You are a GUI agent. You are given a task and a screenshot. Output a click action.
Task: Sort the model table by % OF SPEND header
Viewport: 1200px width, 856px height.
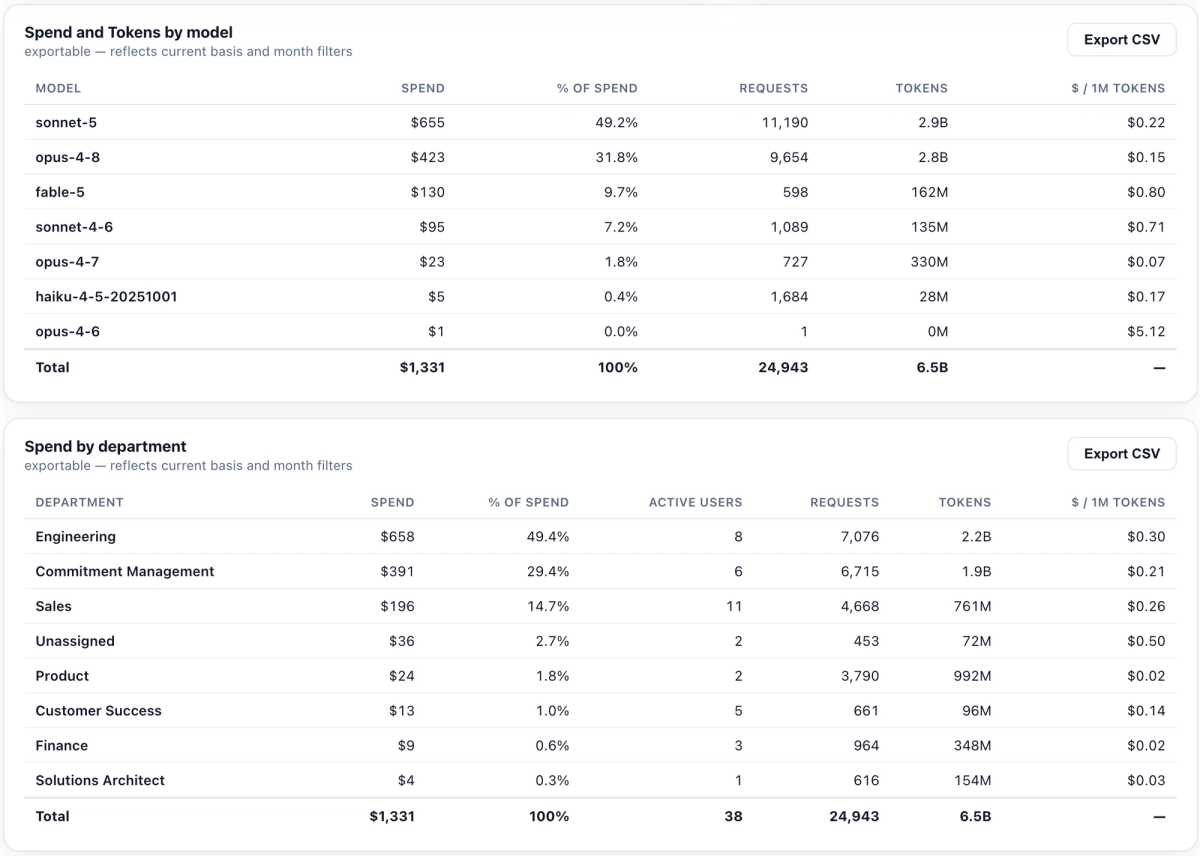click(x=597, y=88)
